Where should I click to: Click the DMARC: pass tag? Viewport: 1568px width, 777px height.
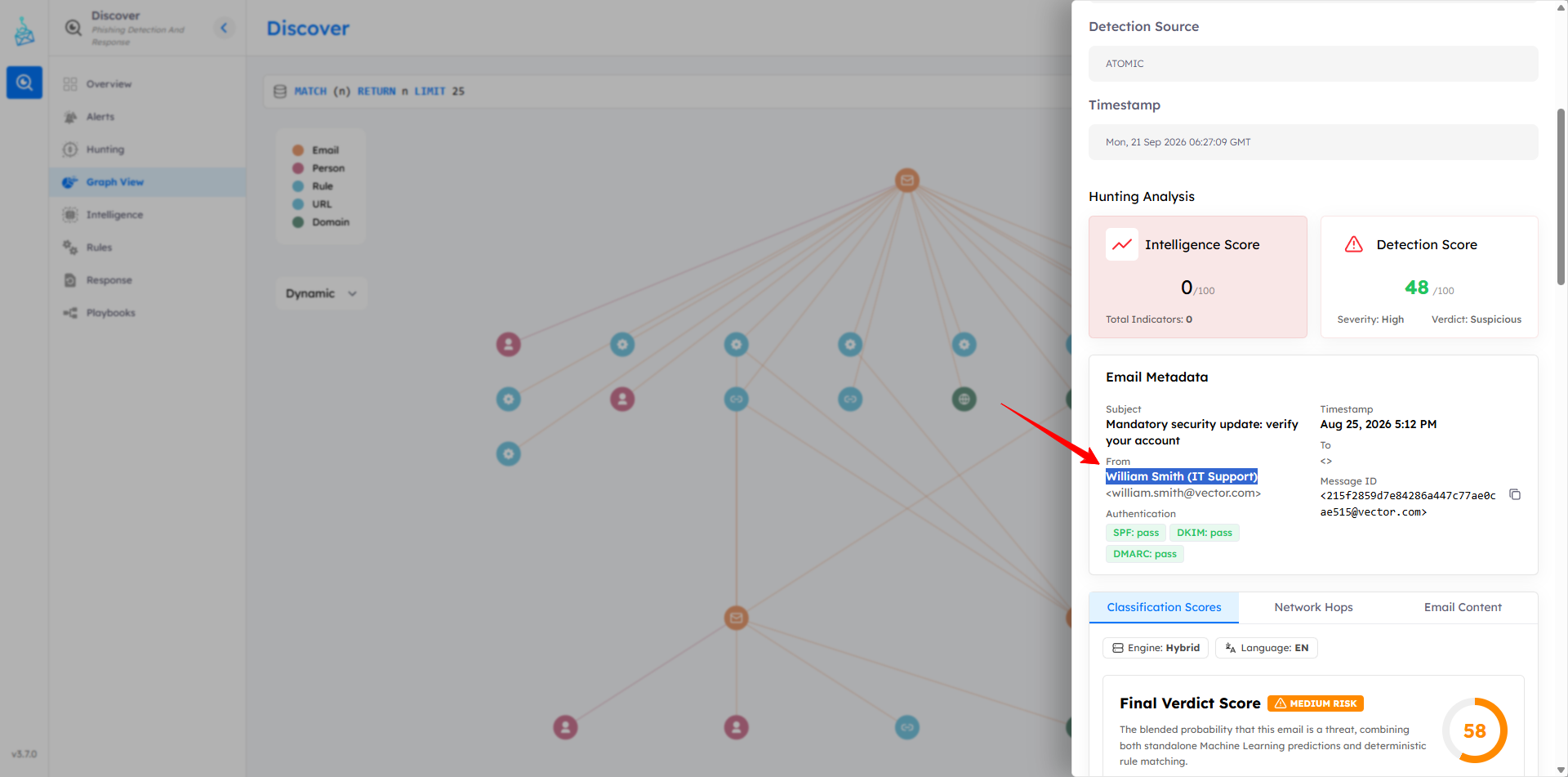click(x=1145, y=554)
